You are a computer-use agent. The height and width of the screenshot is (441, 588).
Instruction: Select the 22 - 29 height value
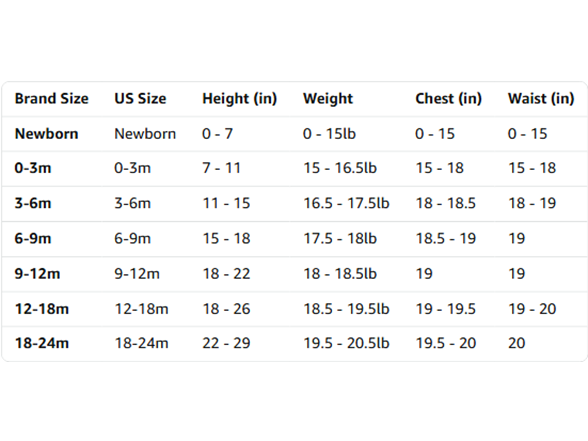[226, 343]
